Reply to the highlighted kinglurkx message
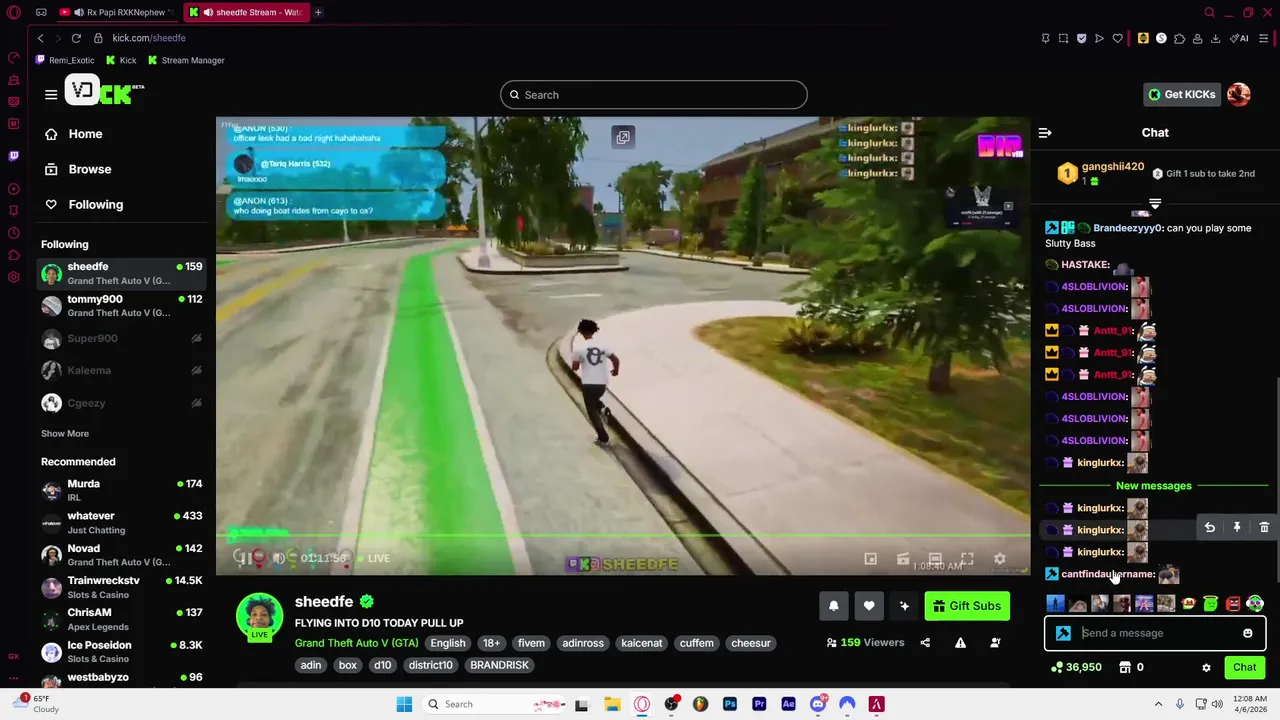Viewport: 1280px width, 720px height. pyautogui.click(x=1210, y=527)
